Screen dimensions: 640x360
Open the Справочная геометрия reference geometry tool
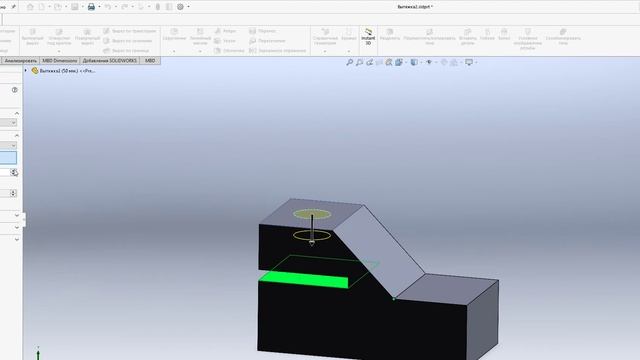(x=325, y=37)
